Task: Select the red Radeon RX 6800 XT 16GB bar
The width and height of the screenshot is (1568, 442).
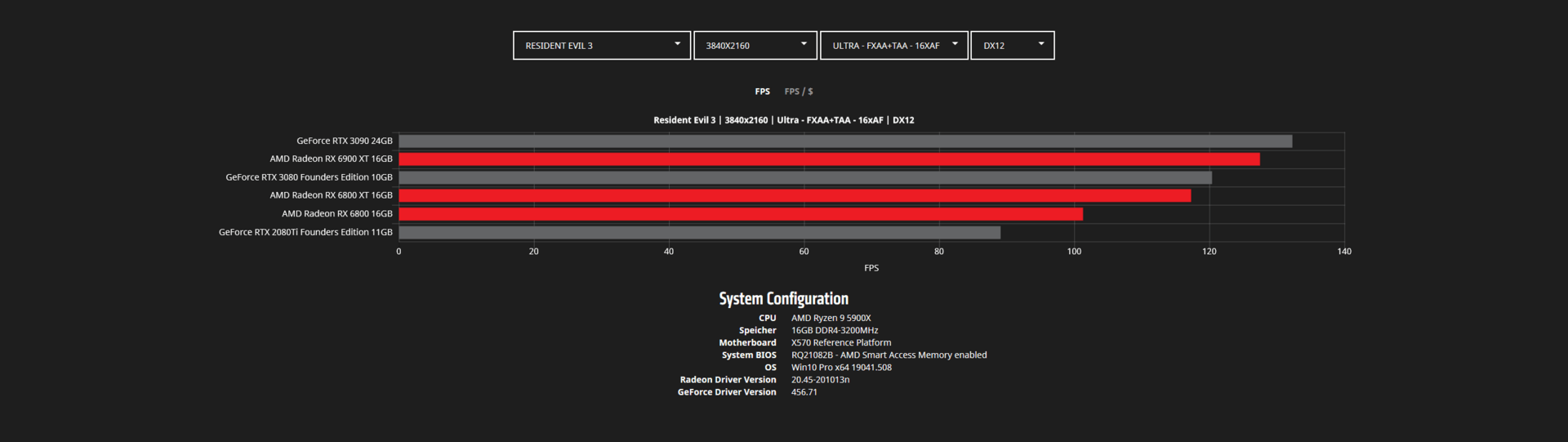Action: click(795, 196)
